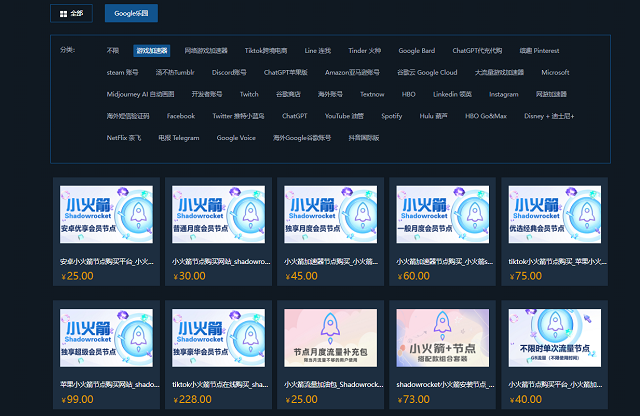The image size is (640, 416).
Task: Open Linkedin 领英 category
Action: pos(452,94)
